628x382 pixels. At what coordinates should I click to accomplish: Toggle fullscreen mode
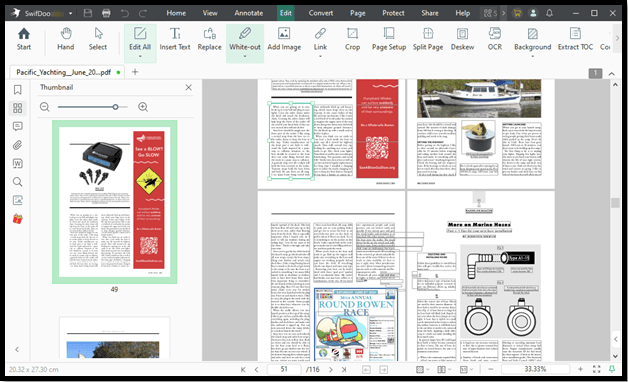tap(596, 369)
